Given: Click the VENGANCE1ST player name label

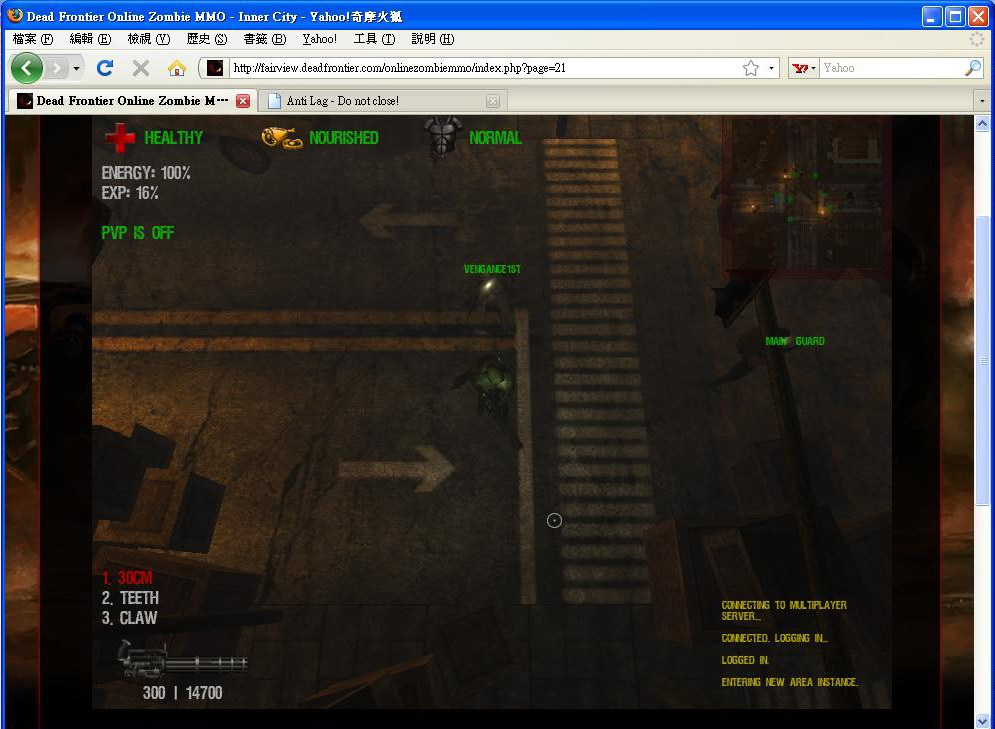Looking at the screenshot, I should click(x=492, y=269).
